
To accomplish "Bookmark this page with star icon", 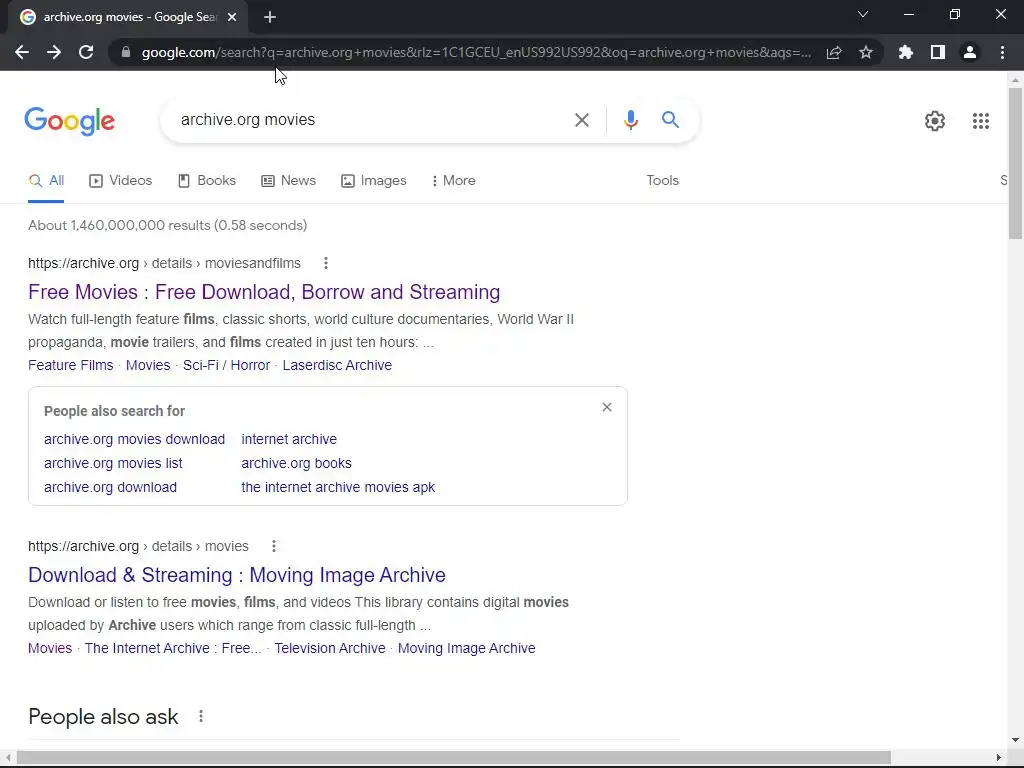I will [x=866, y=52].
